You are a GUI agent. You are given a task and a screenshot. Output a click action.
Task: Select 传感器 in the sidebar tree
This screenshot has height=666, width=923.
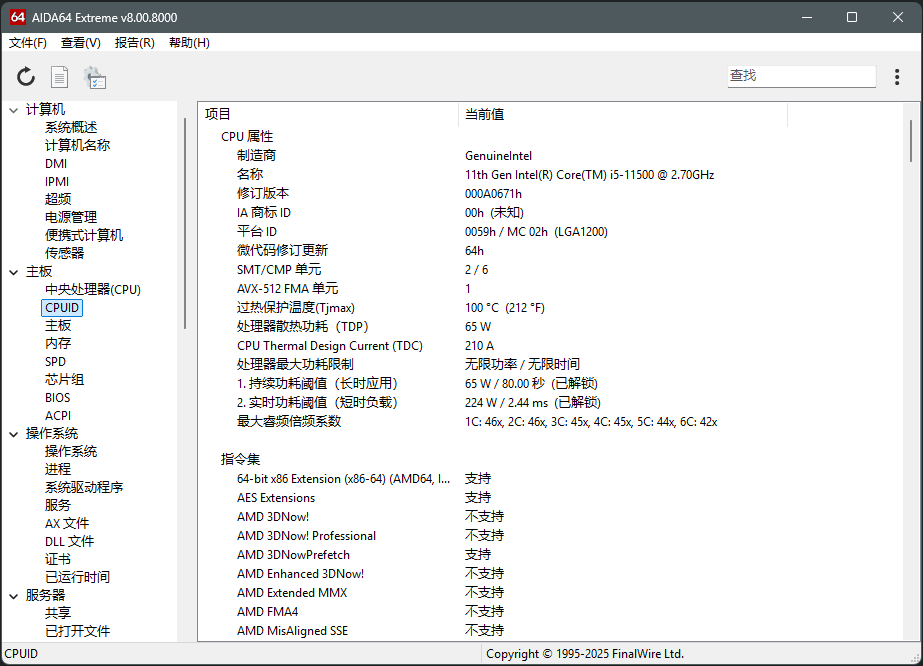[64, 253]
